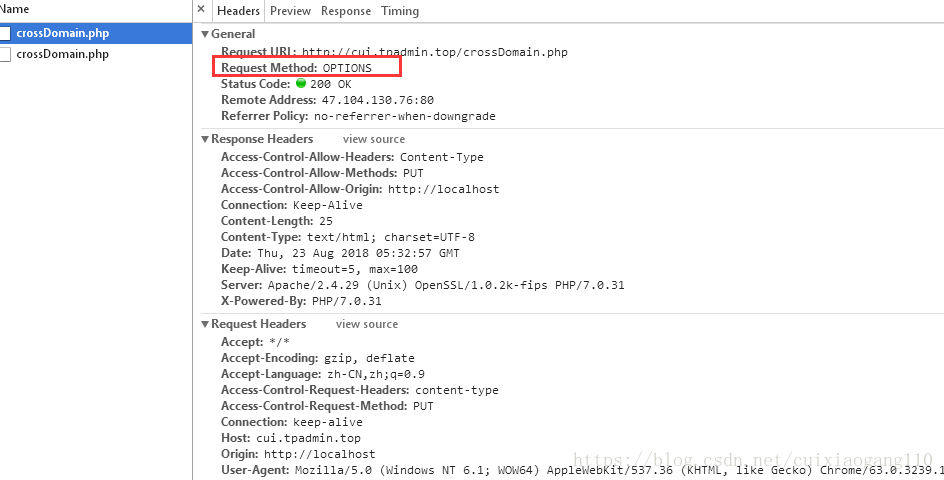Open the Preview tab
This screenshot has width=944, height=480.
(x=290, y=11)
